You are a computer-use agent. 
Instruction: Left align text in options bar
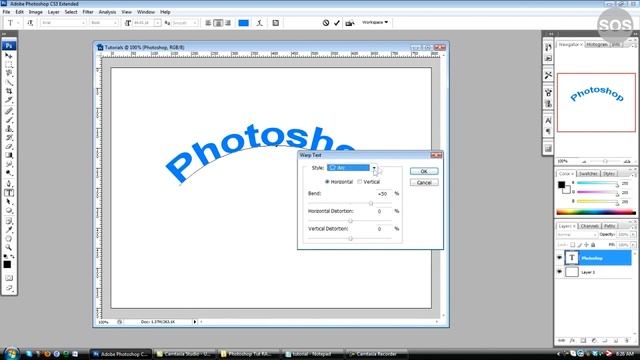[x=208, y=23]
